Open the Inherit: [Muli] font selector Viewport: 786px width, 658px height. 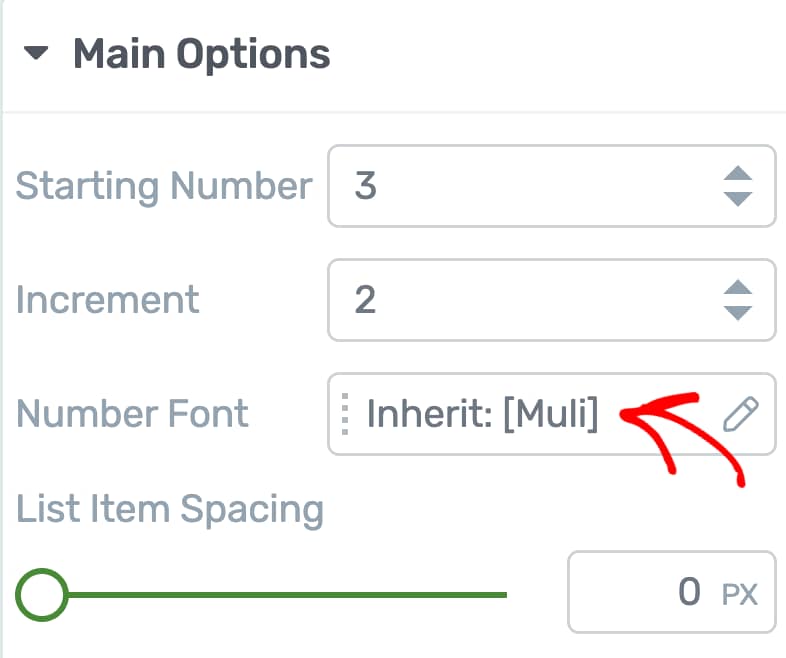482,414
